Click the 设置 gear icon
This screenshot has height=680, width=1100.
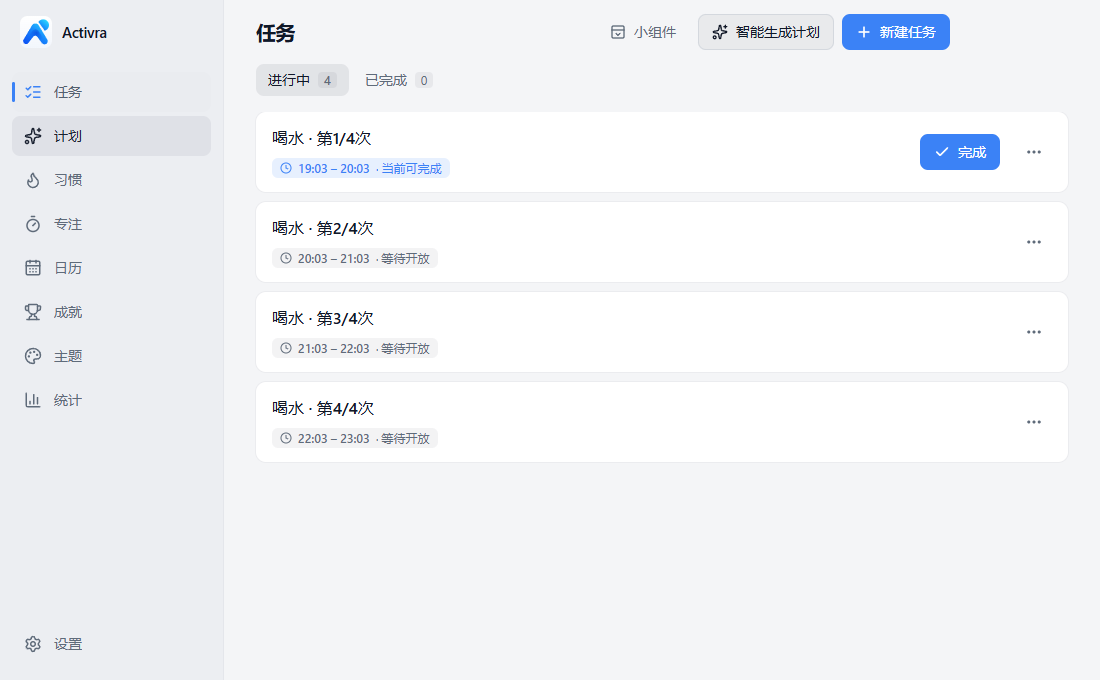coord(33,644)
